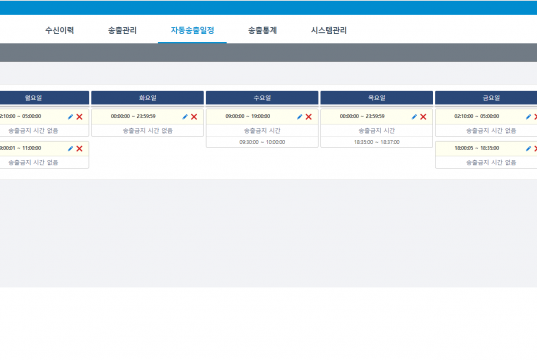
Task: Open the 시스템관리 tab
Action: coord(329,30)
